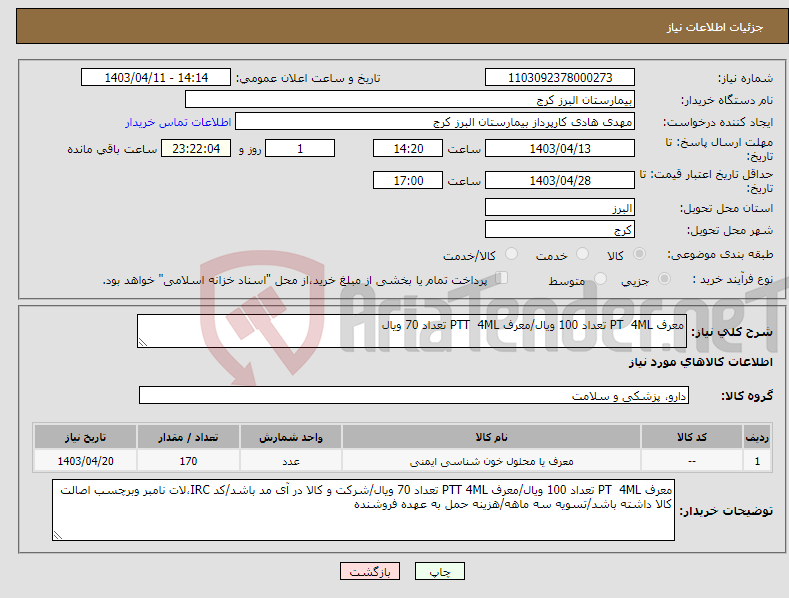Click the گروه کالا field دارو، پزشکی و سلامت
The image size is (789, 598).
click(x=414, y=395)
